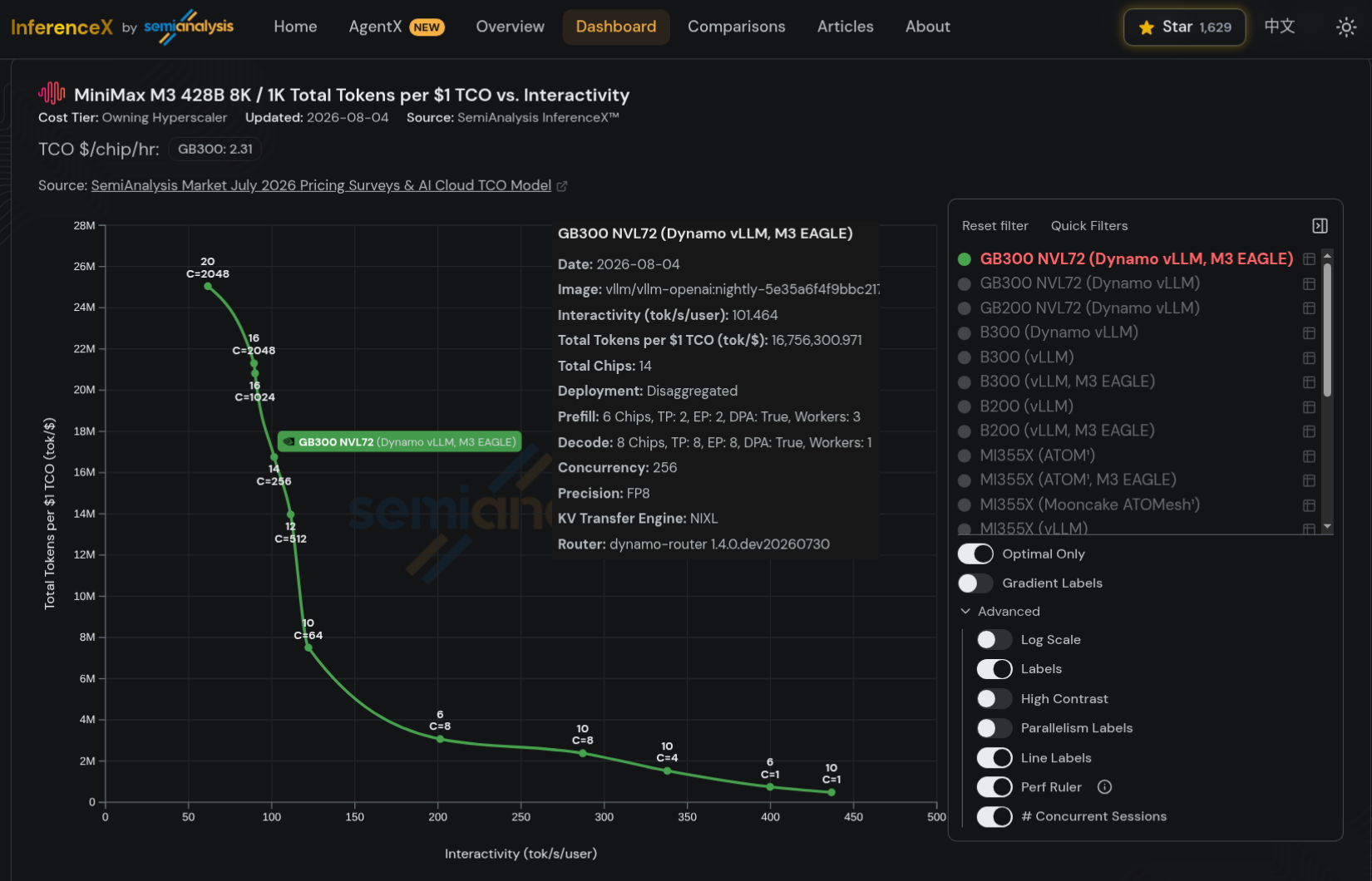Go to the Overview tab
This screenshot has width=1372, height=881.
coord(510,27)
